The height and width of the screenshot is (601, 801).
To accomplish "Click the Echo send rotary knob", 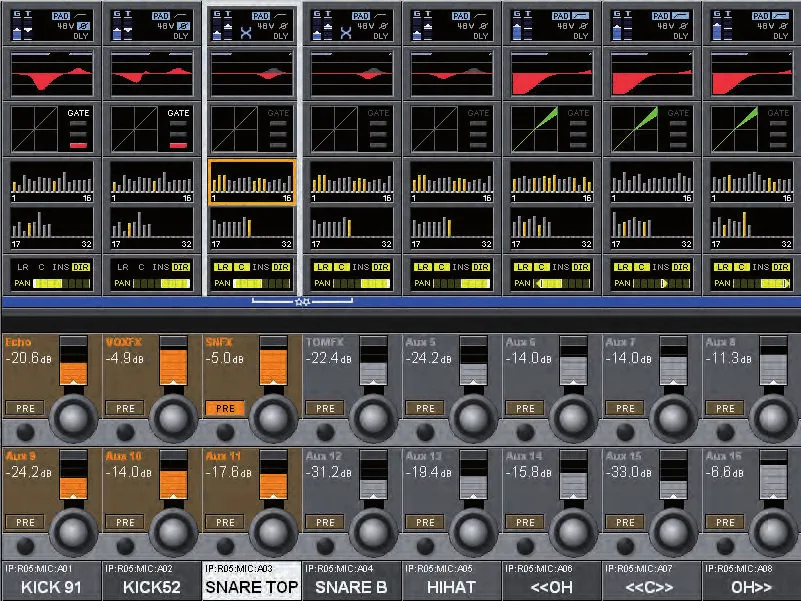I will point(74,418).
